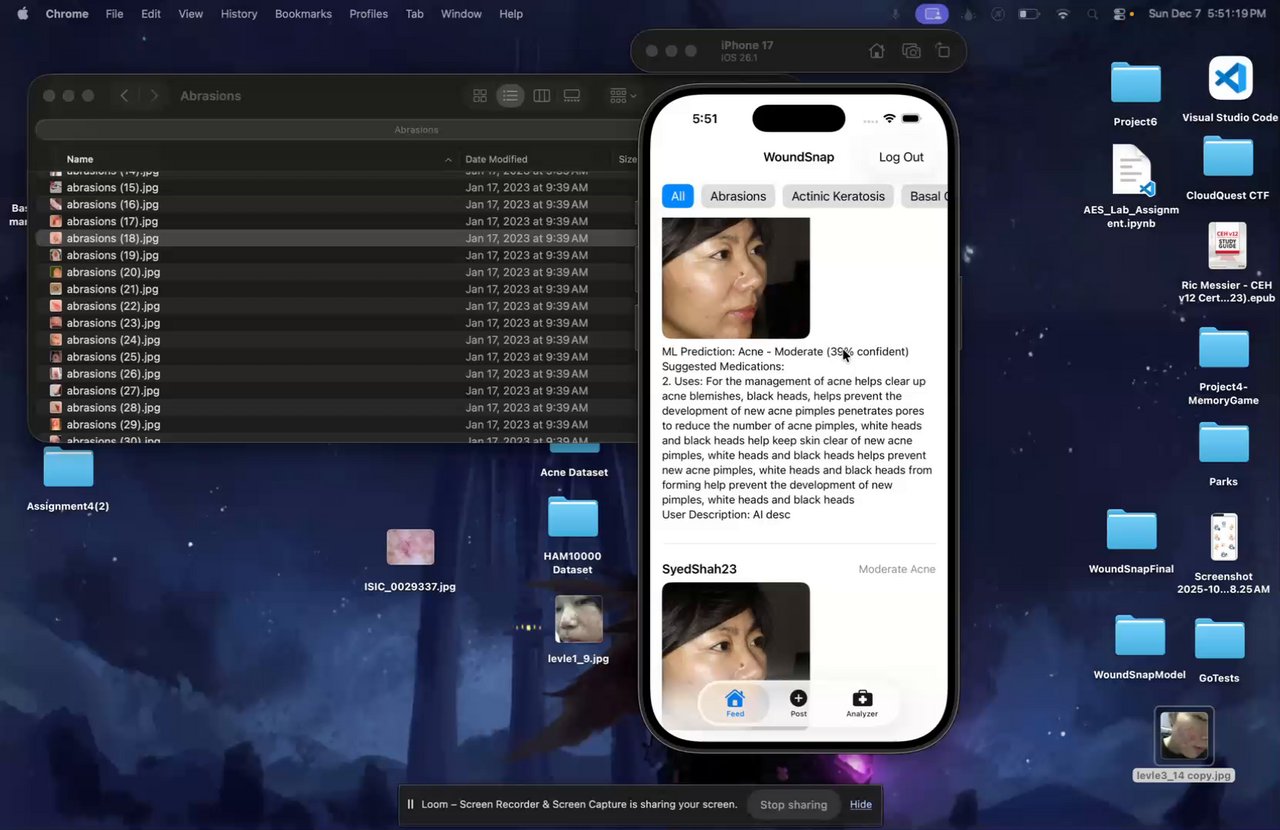Toggle sort order arrow on Name column
1280x830 pixels.
448,160
